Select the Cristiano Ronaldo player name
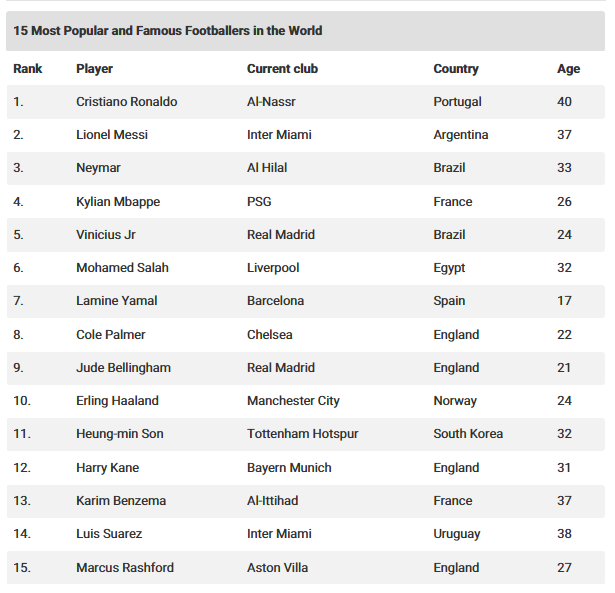615x593 pixels. point(127,102)
